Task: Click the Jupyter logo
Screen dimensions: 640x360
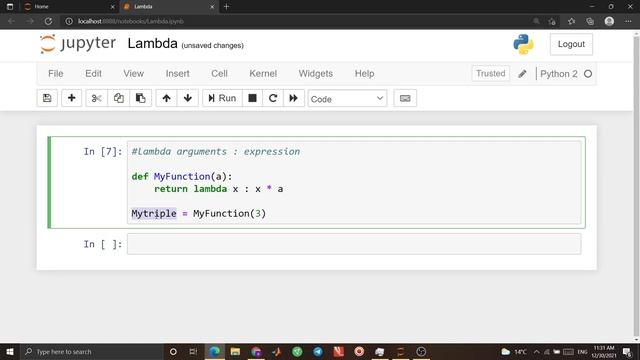Action: coord(78,44)
